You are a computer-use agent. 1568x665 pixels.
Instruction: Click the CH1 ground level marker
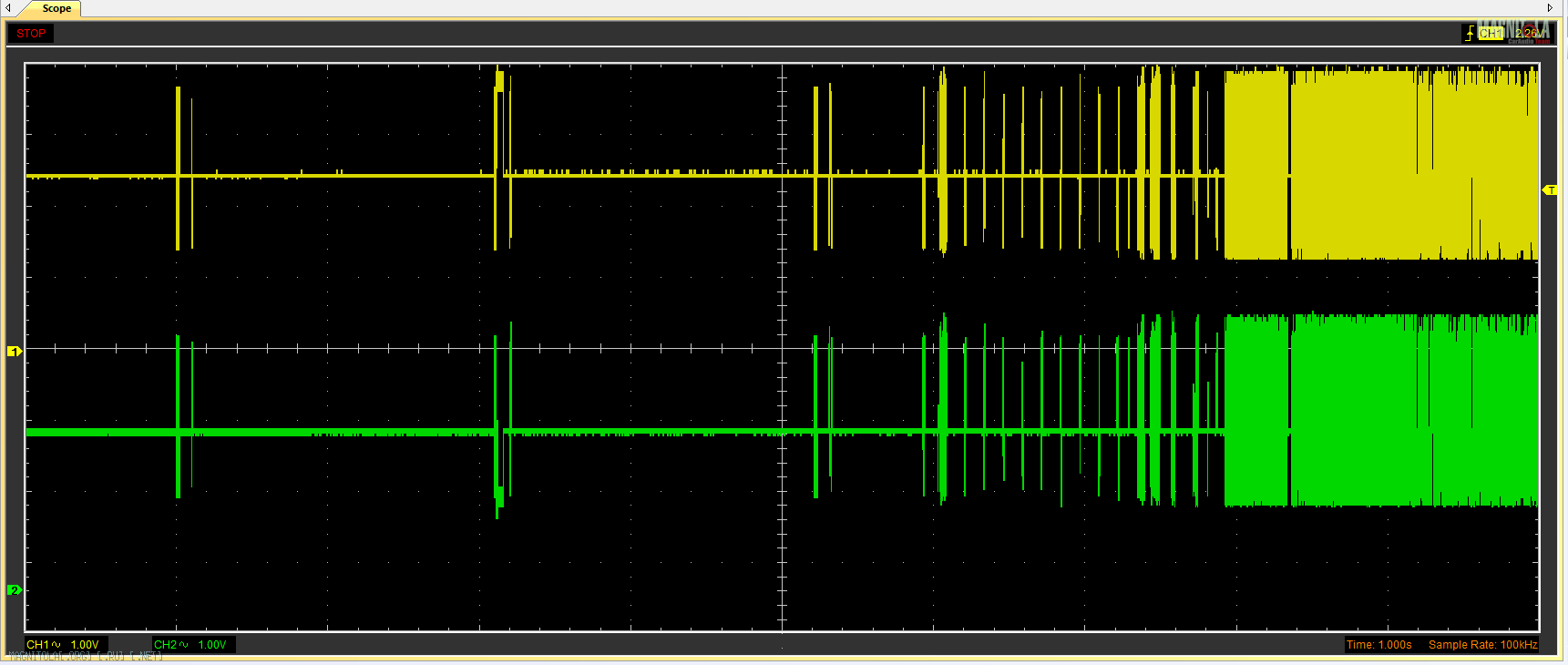pyautogui.click(x=14, y=351)
